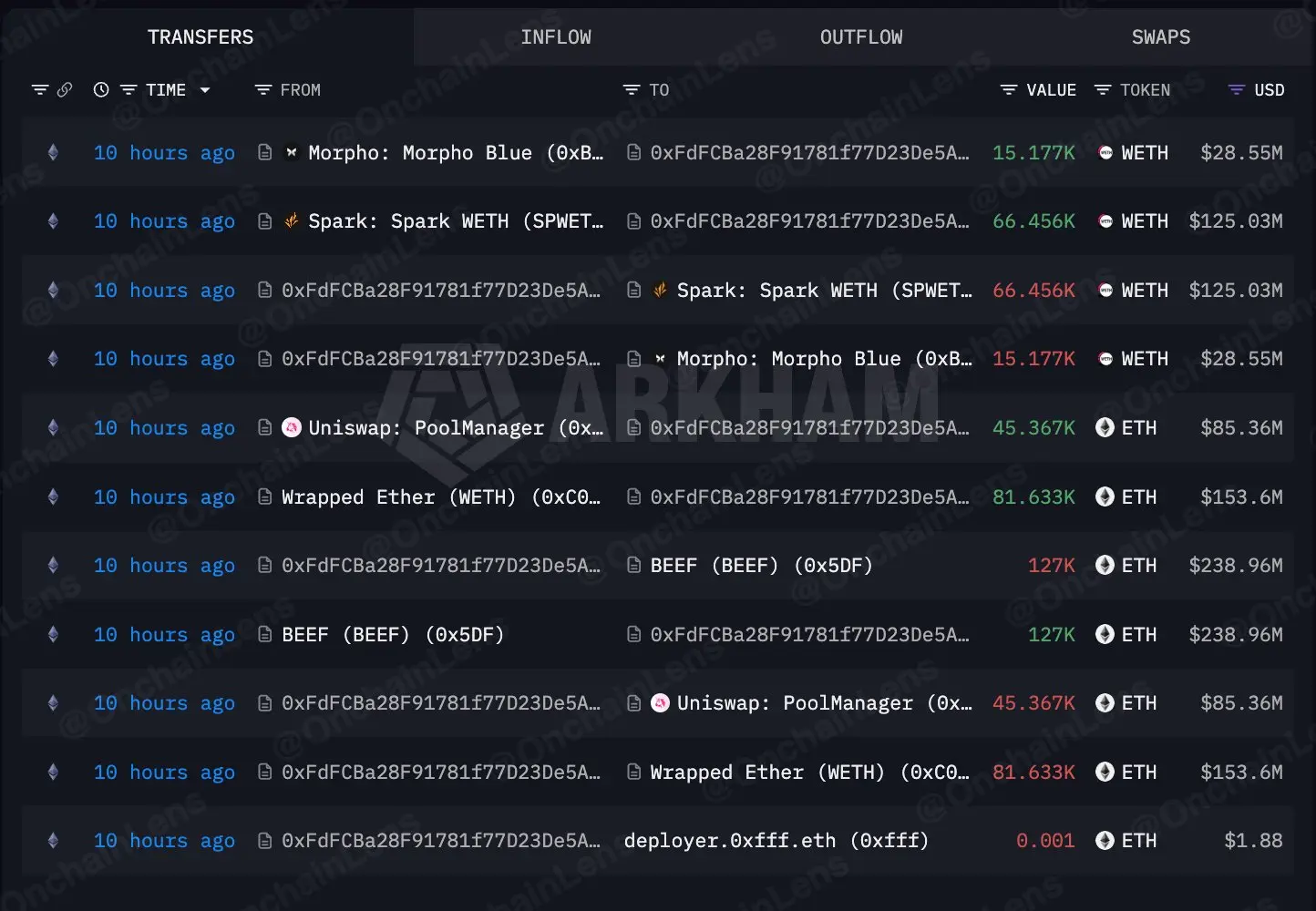This screenshot has height=911, width=1316.
Task: Click the contract icon before Wrapped Ether in FROM column
Action: pyautogui.click(x=265, y=496)
